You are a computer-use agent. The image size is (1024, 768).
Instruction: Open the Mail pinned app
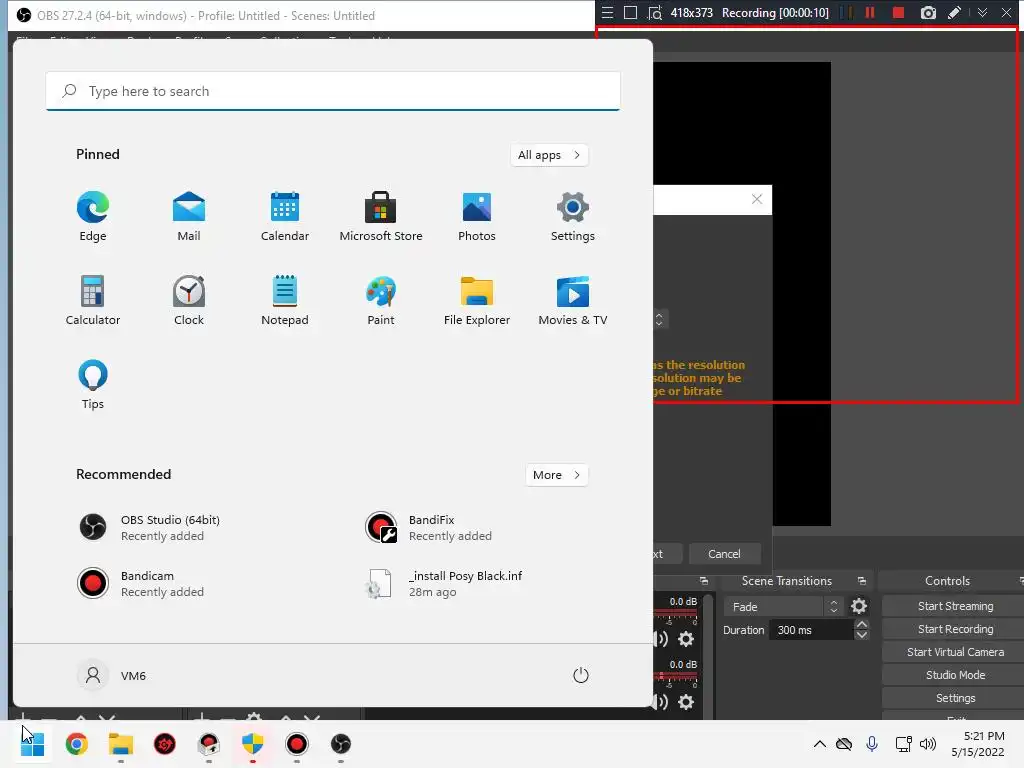click(189, 217)
